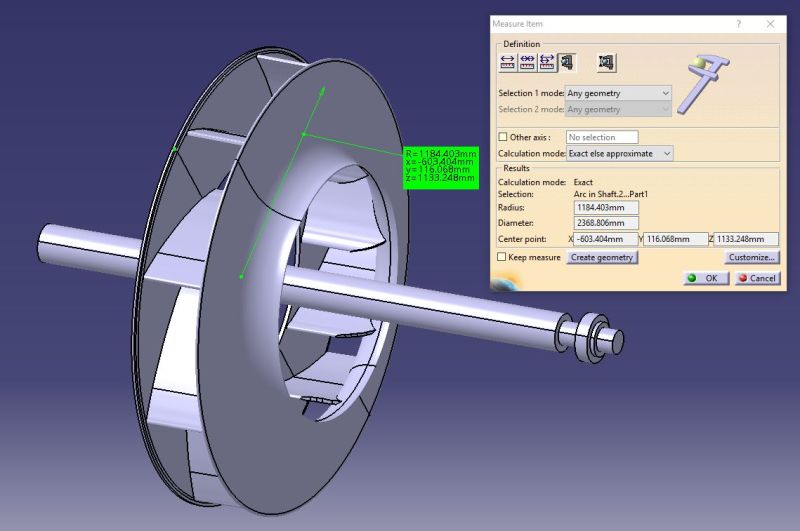Open the Selection 1 mode dropdown
The width and height of the screenshot is (800, 531).
click(x=619, y=93)
